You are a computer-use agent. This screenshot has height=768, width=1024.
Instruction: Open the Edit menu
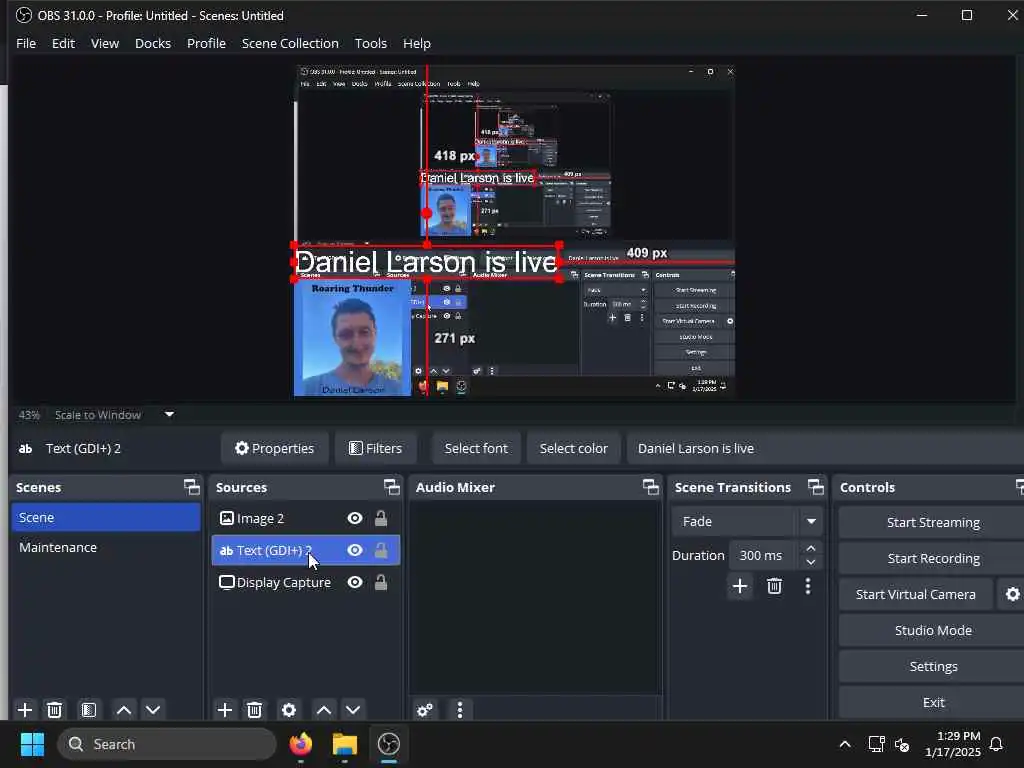tap(63, 43)
